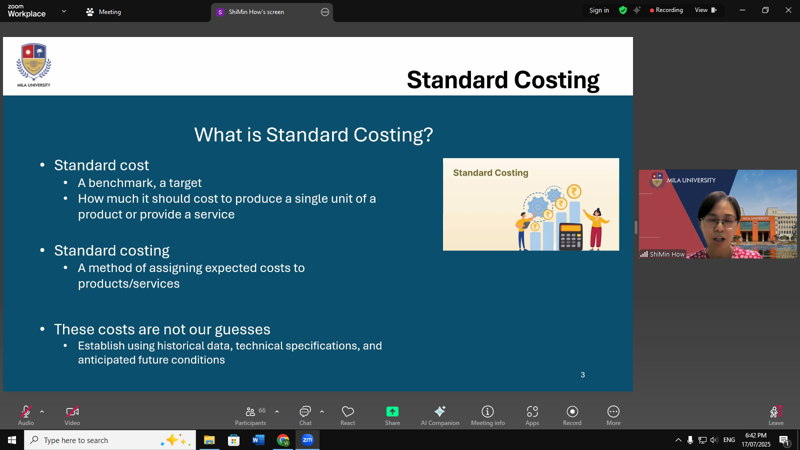Switch to the Meeting tab
This screenshot has height=450, width=800.
(x=103, y=12)
